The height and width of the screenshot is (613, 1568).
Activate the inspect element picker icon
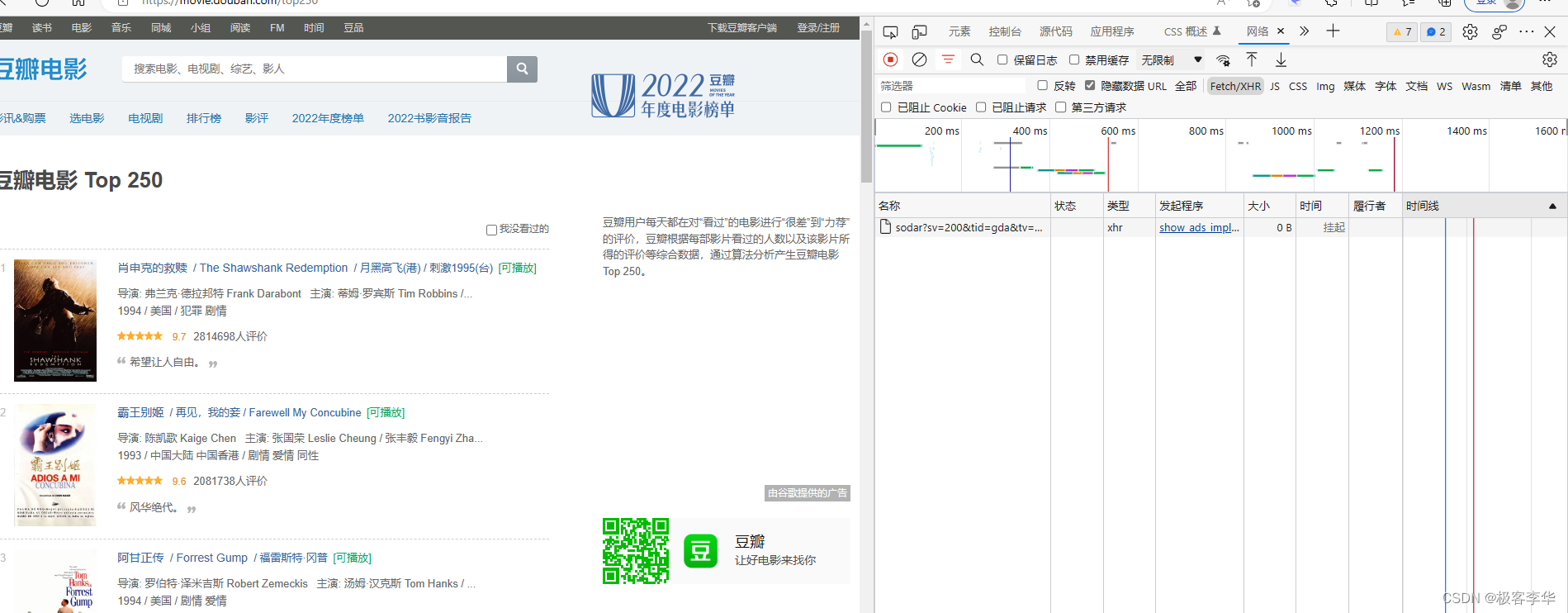pos(890,32)
